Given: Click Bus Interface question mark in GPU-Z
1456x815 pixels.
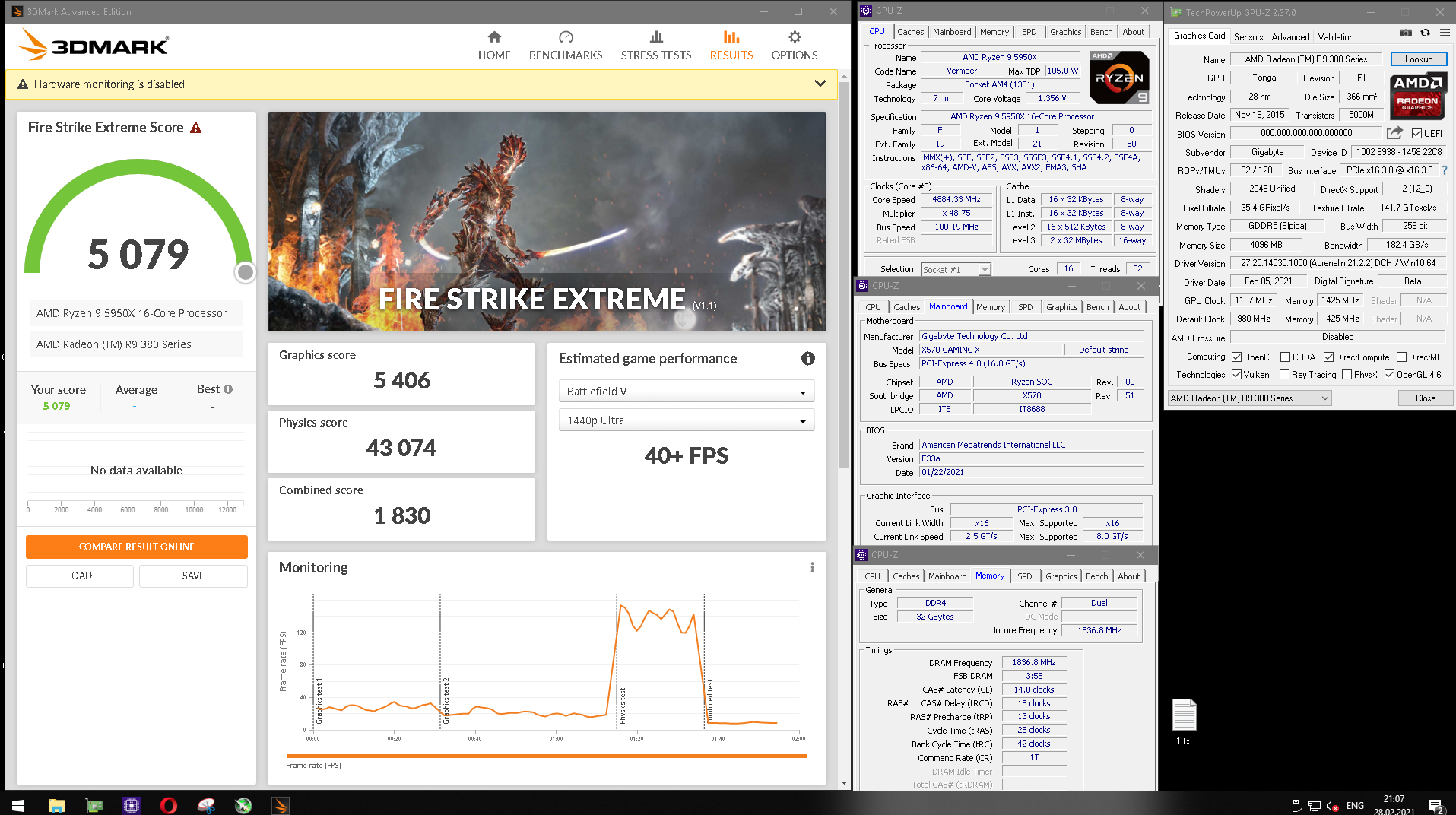Looking at the screenshot, I should point(1445,170).
